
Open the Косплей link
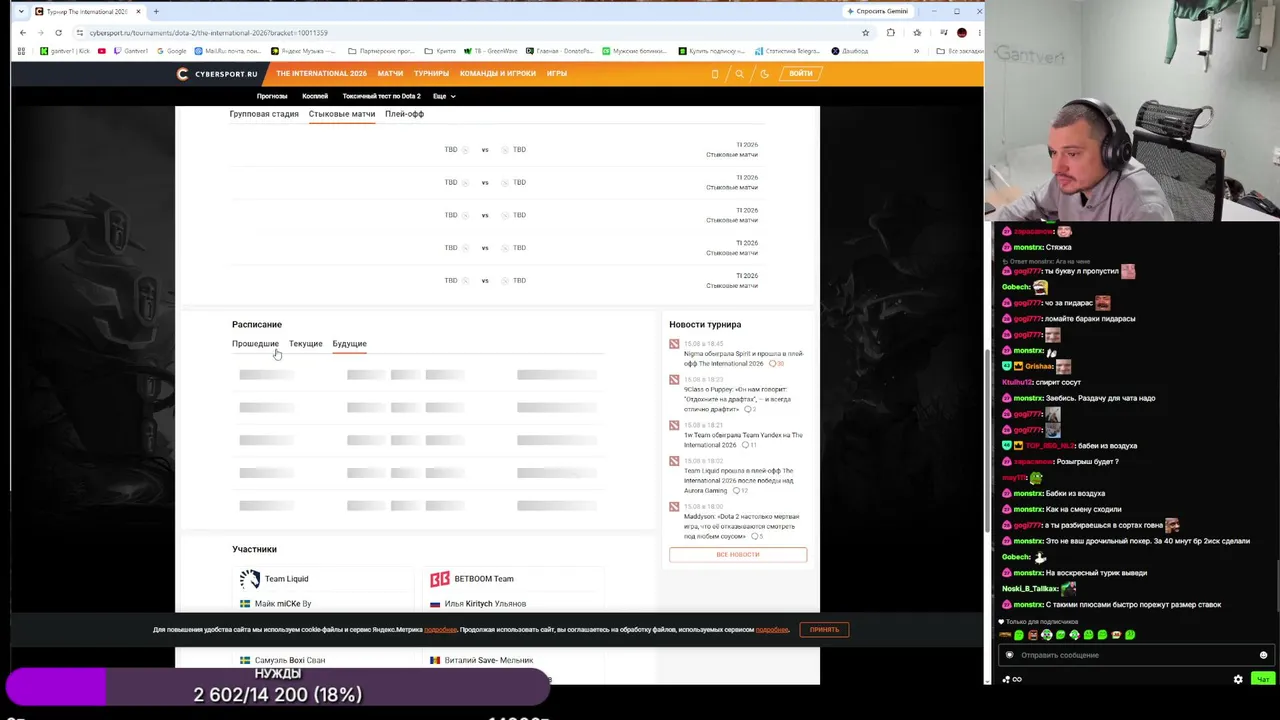tap(315, 96)
